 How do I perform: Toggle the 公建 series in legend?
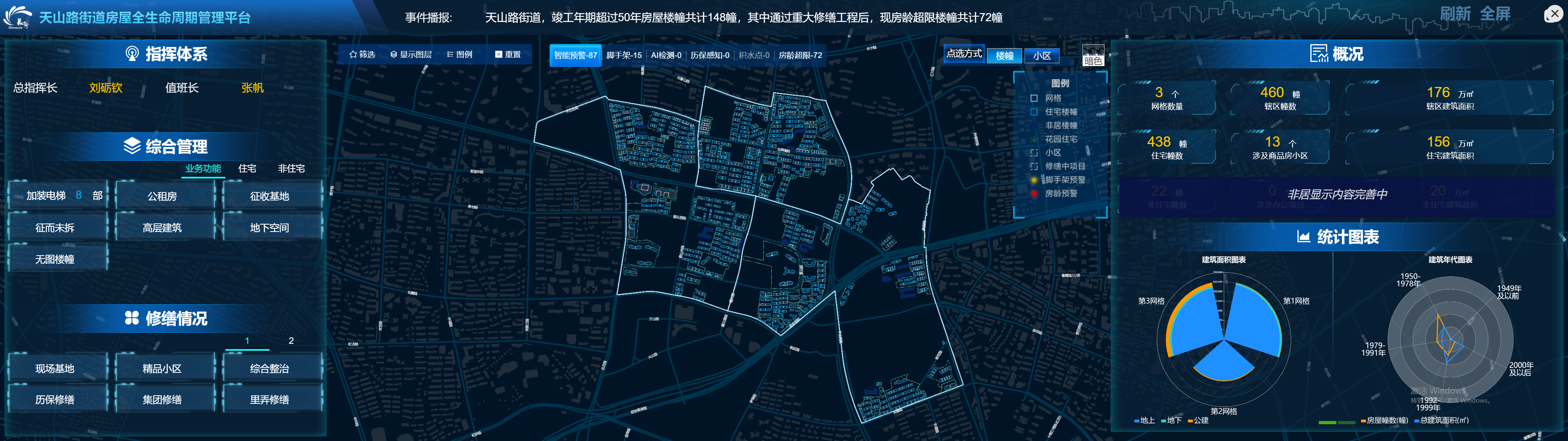click(x=1198, y=420)
